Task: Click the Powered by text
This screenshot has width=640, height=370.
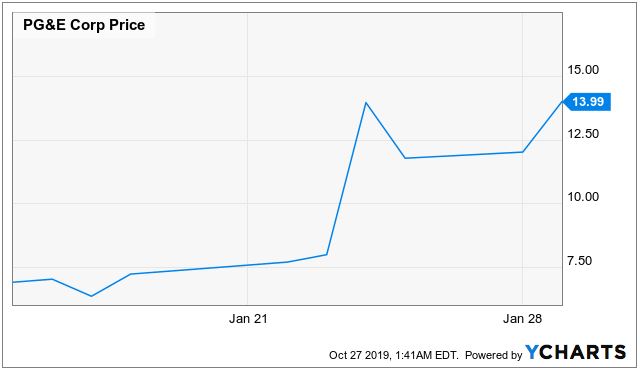Action: click(493, 355)
